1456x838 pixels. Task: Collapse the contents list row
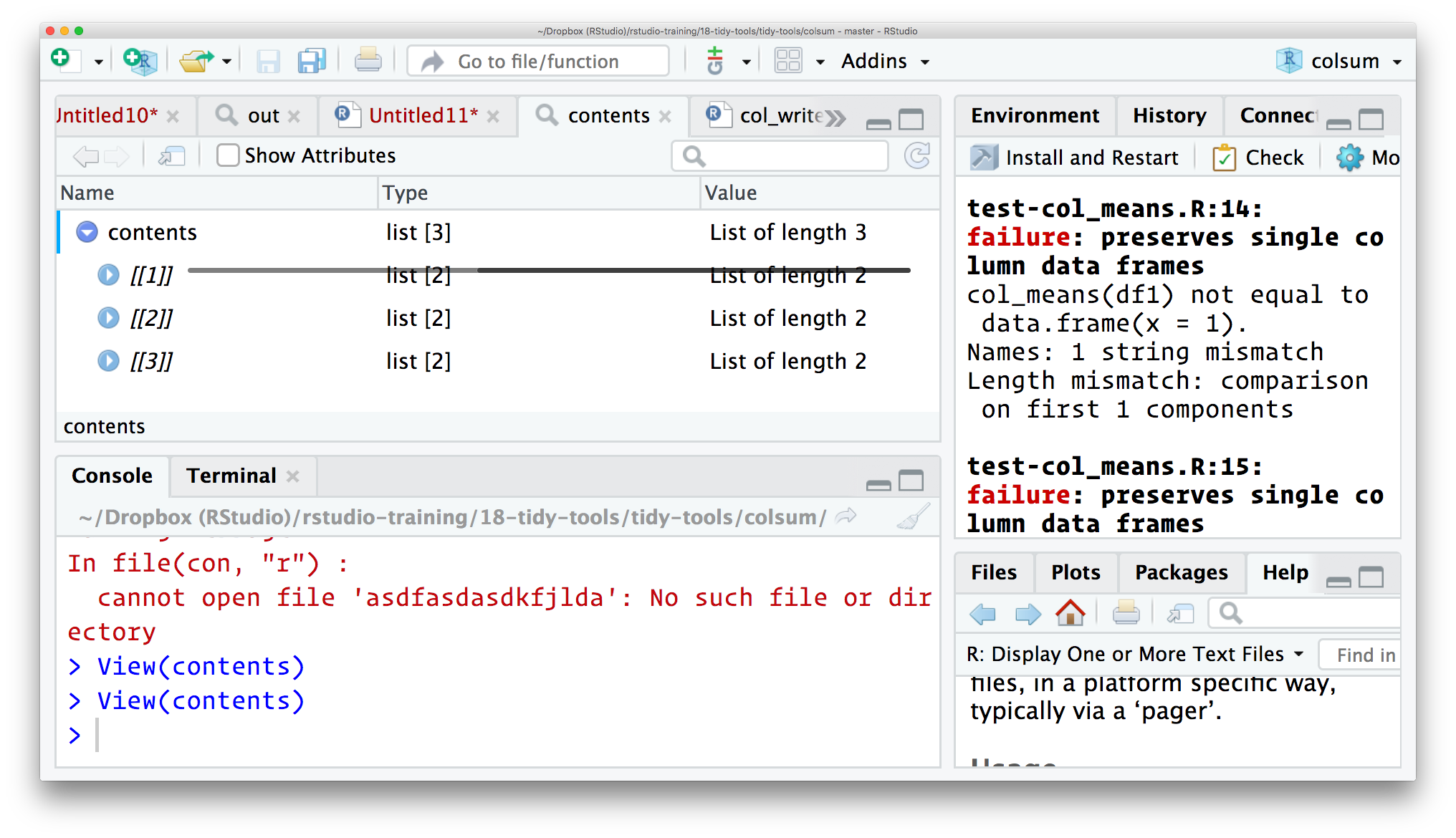coord(86,231)
